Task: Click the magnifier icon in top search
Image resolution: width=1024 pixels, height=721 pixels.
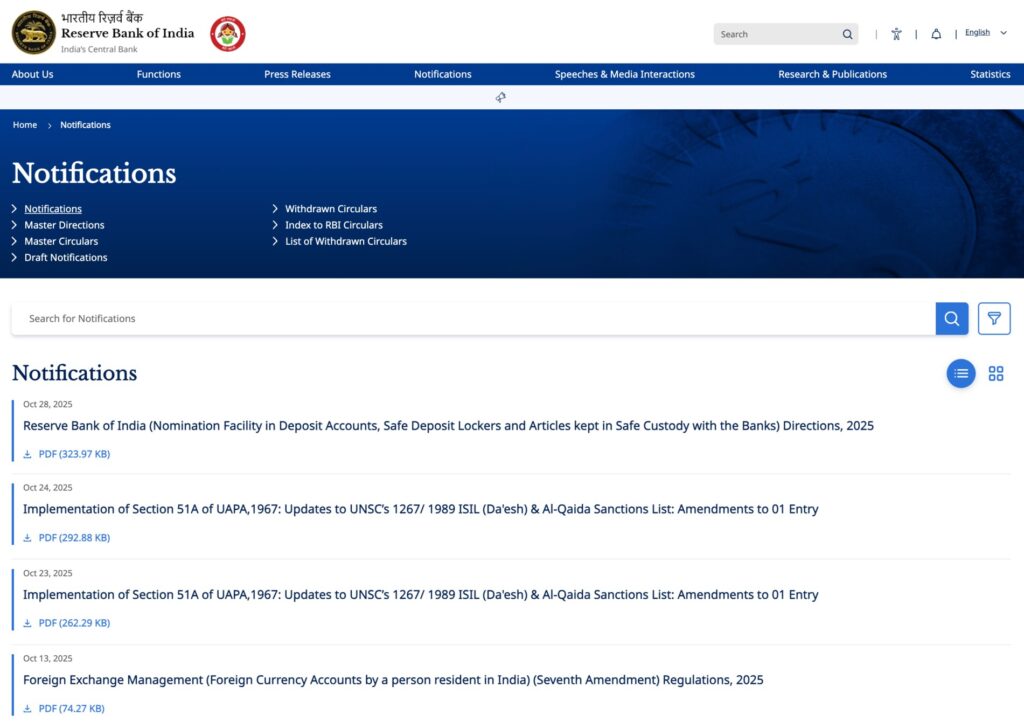Action: [848, 34]
